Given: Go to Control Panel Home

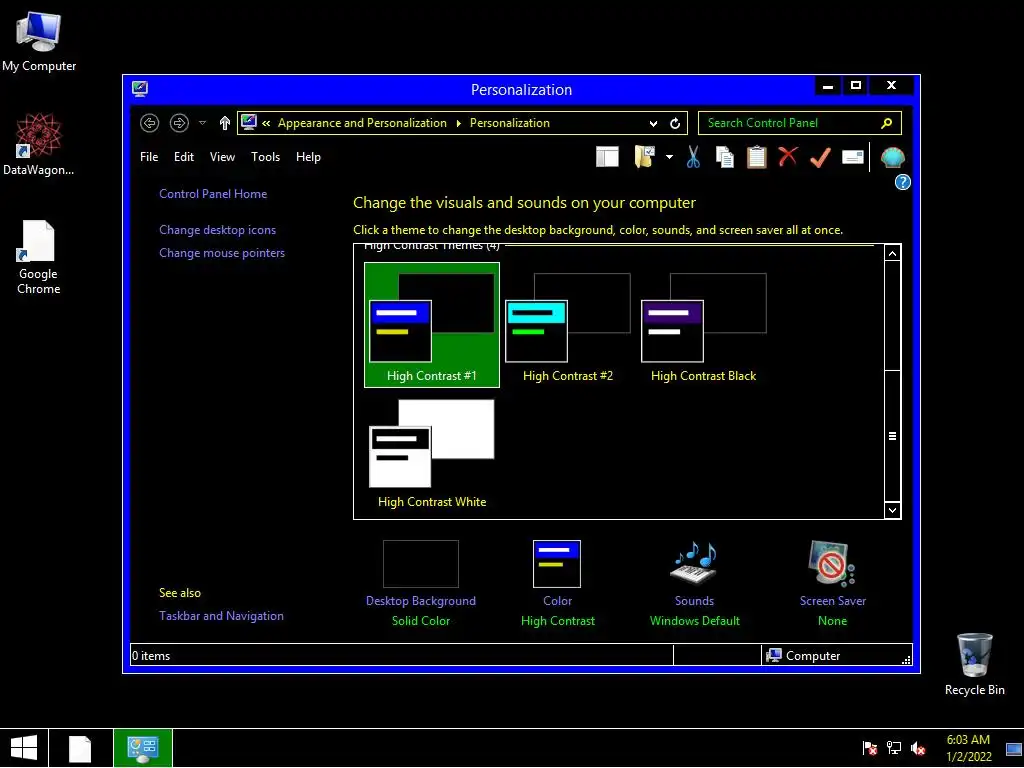Looking at the screenshot, I should click(213, 194).
